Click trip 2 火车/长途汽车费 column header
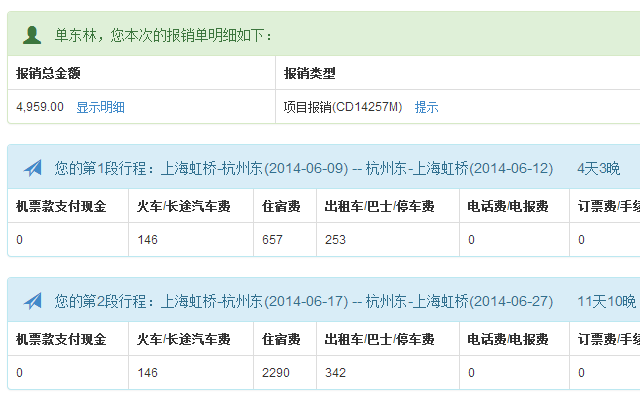The width and height of the screenshot is (640, 400). point(184,339)
